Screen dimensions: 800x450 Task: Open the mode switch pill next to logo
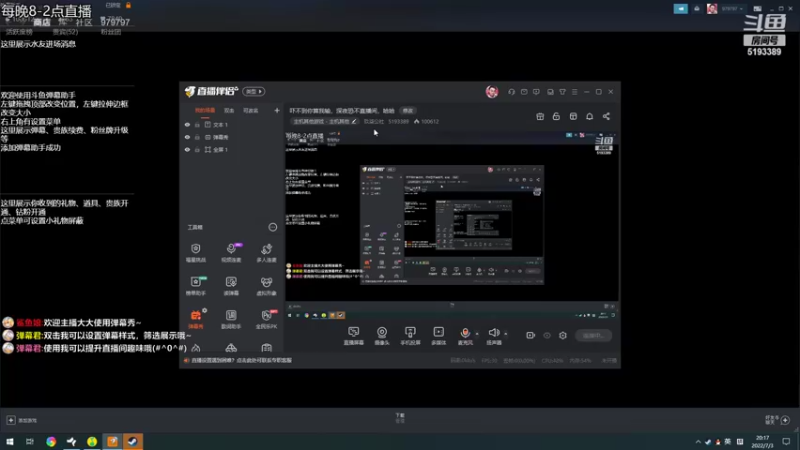pos(254,91)
